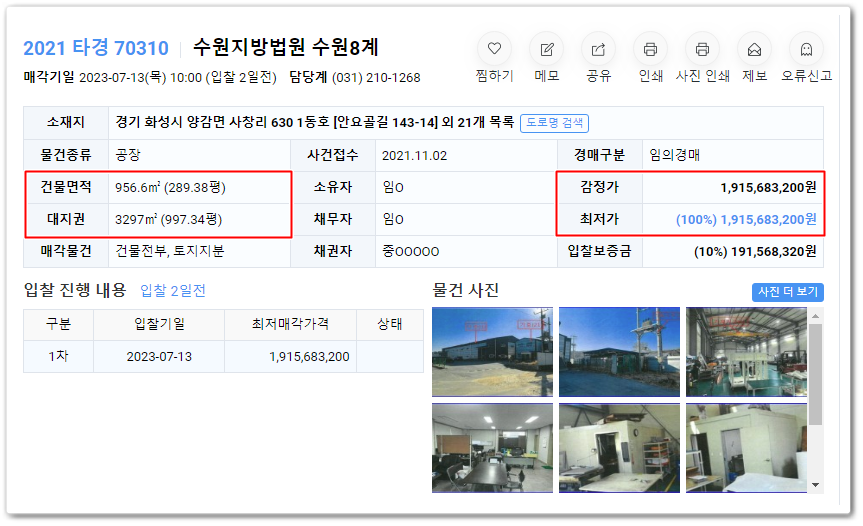The height and width of the screenshot is (526, 863).
Task: Click the 담당계 phone (031) 210-1268
Action: tap(376, 78)
